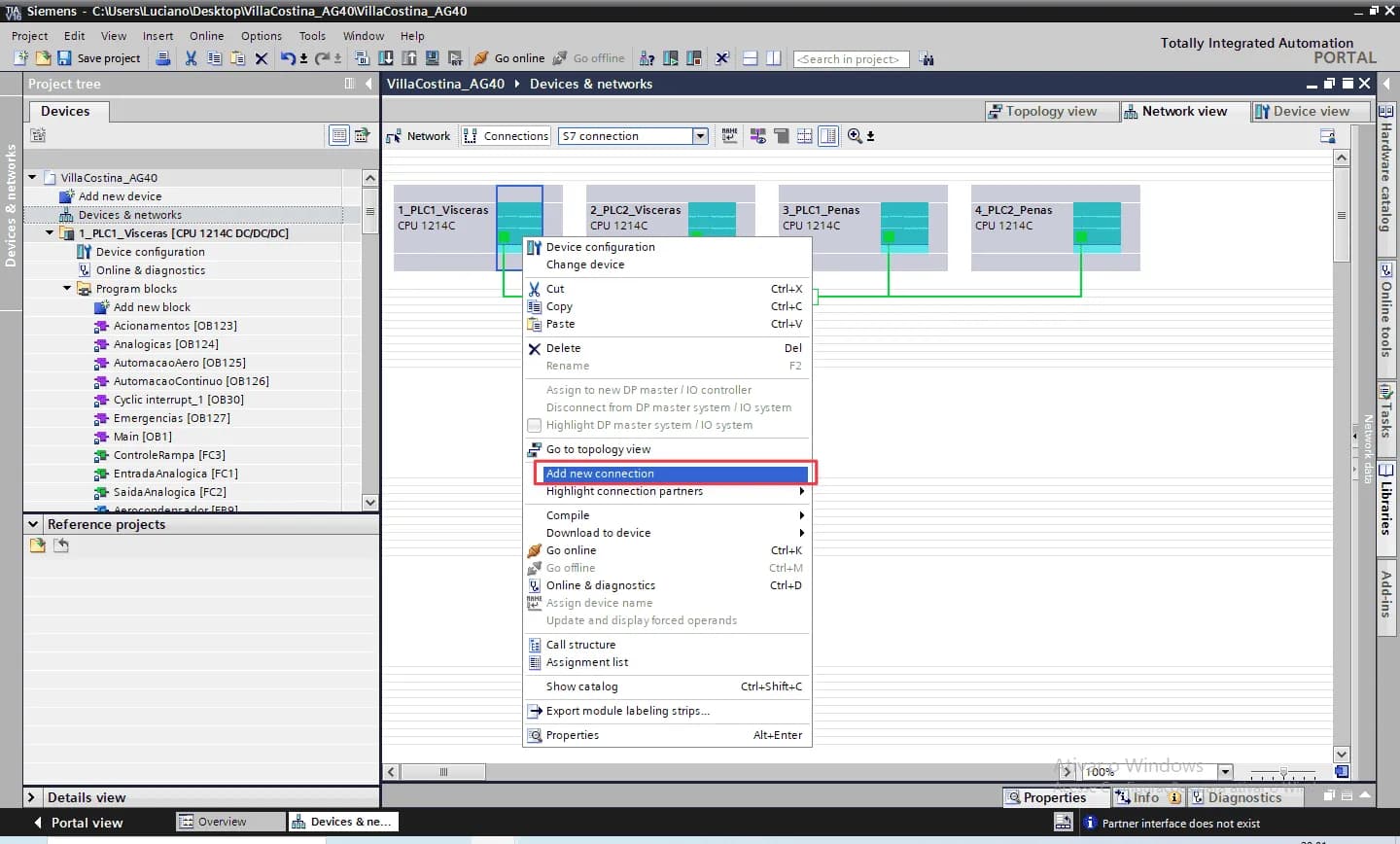Click the Search in project field
Image resolution: width=1400 pixels, height=844 pixels.
[850, 59]
